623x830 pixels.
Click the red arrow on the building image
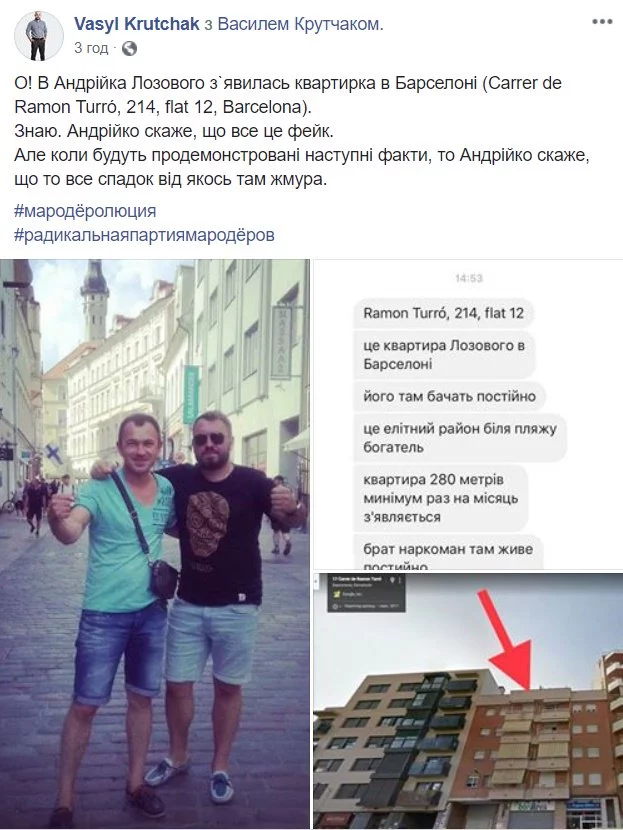[507, 641]
